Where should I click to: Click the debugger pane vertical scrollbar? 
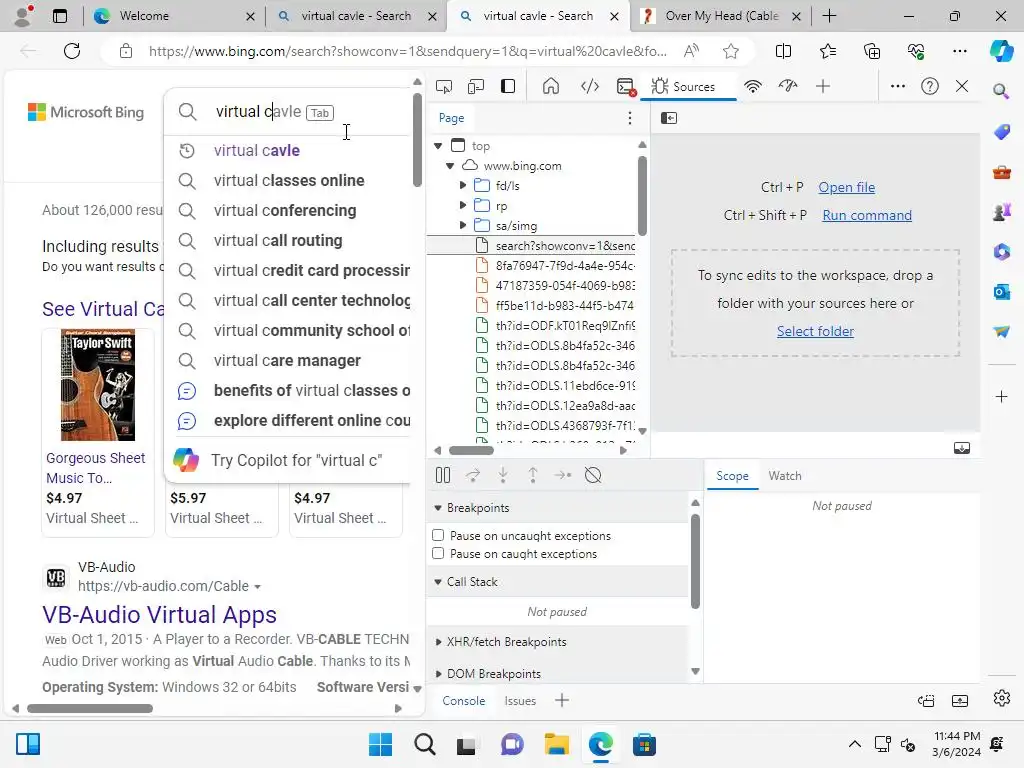695,561
